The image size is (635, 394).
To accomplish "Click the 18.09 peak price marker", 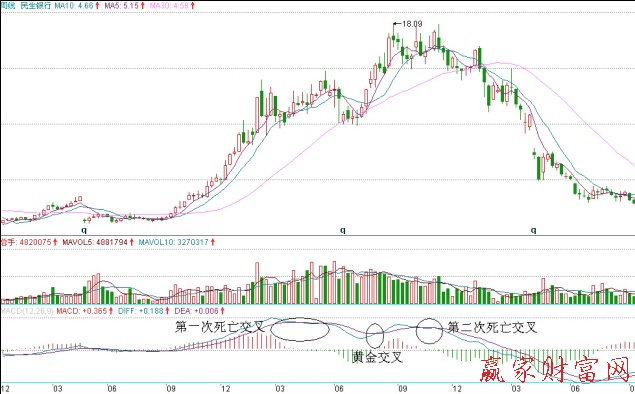I will [x=412, y=24].
